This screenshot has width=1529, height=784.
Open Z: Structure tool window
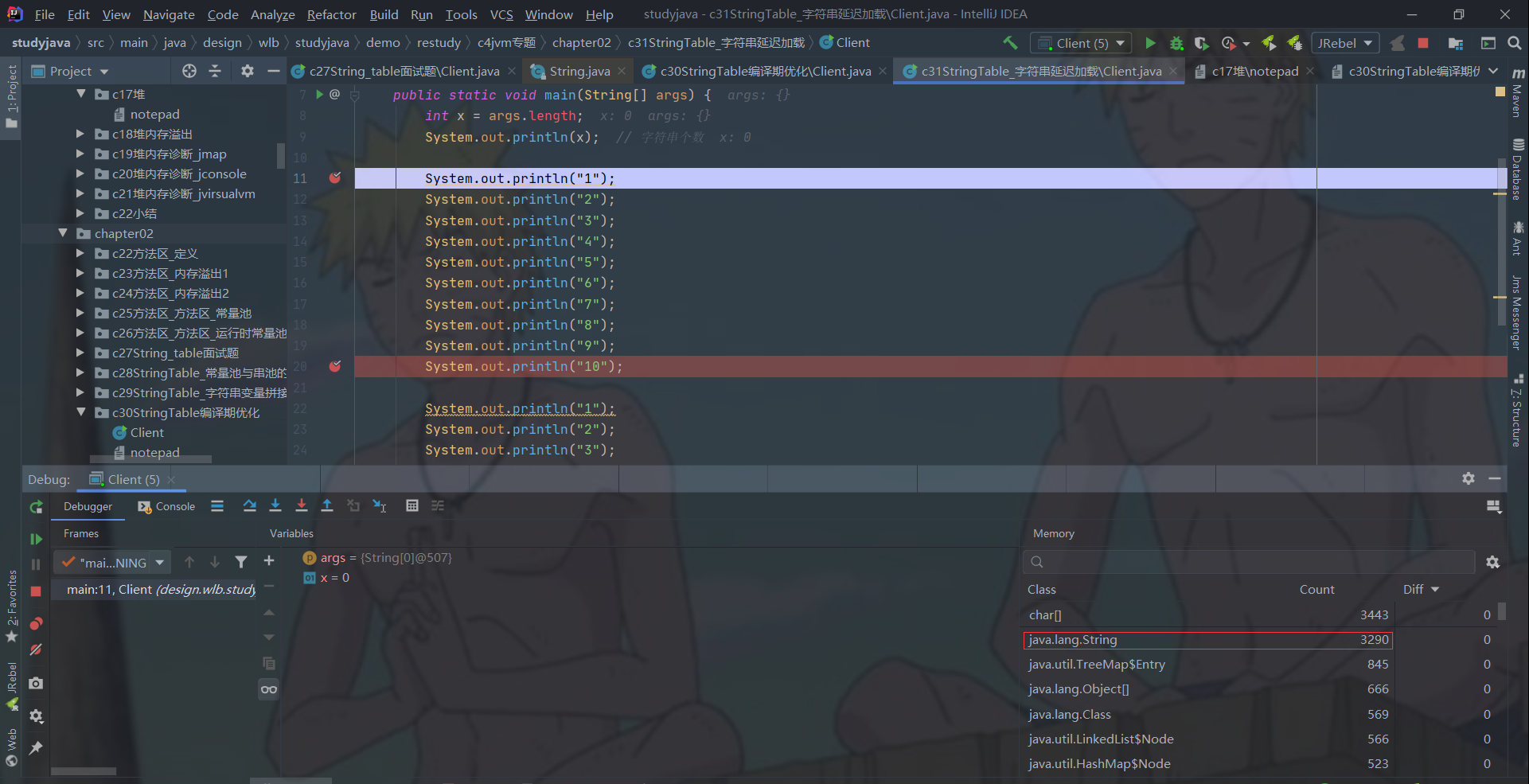point(1518,411)
